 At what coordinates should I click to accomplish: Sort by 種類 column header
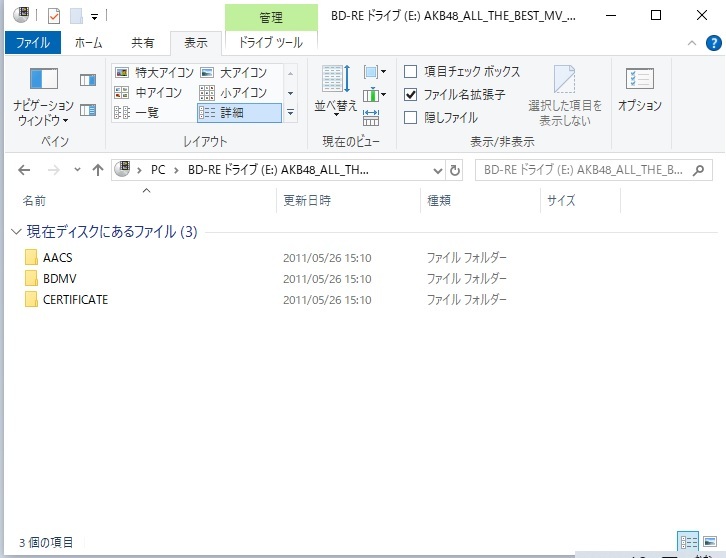(480, 201)
